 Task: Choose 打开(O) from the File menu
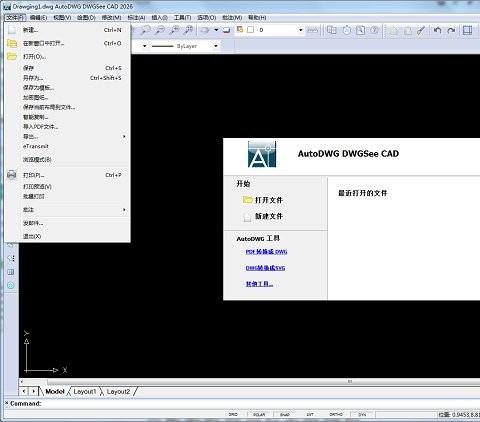67,57
